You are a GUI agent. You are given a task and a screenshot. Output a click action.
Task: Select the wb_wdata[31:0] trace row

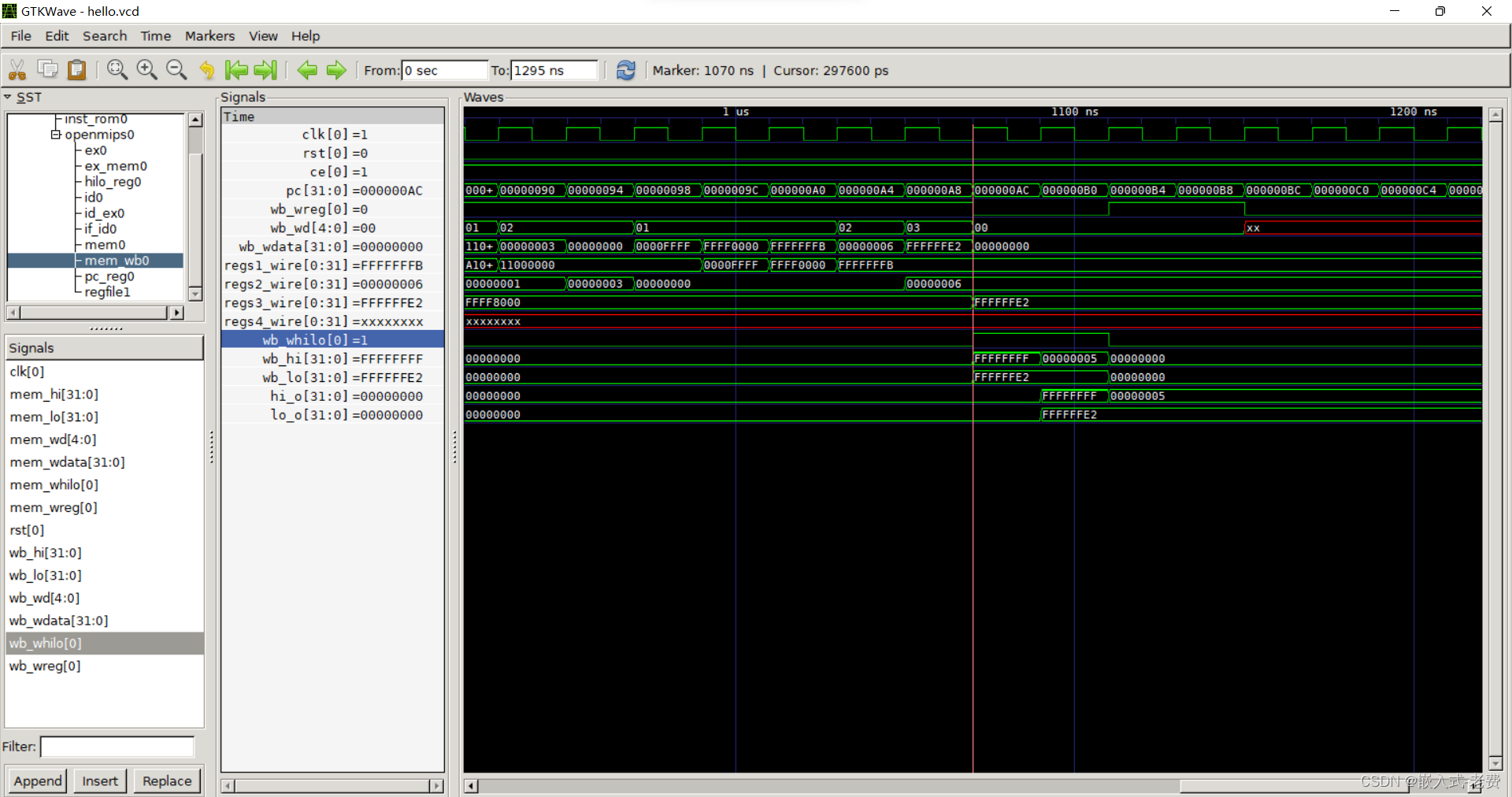click(332, 247)
